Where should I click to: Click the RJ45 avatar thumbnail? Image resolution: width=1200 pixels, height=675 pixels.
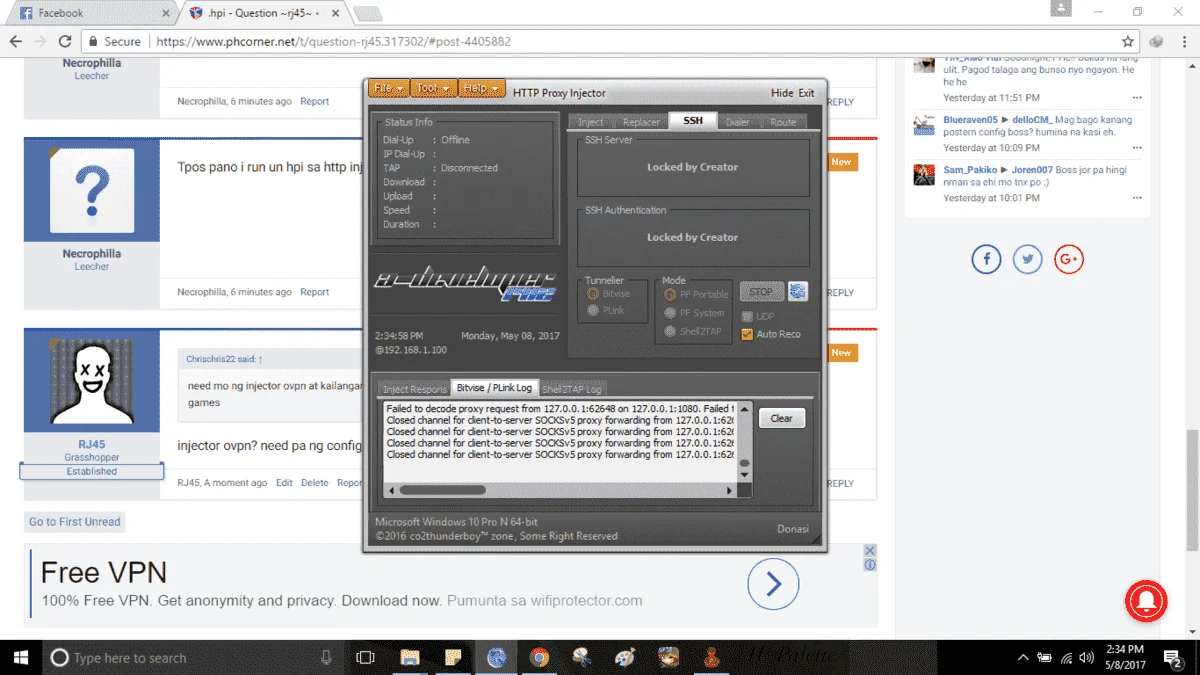pyautogui.click(x=92, y=381)
